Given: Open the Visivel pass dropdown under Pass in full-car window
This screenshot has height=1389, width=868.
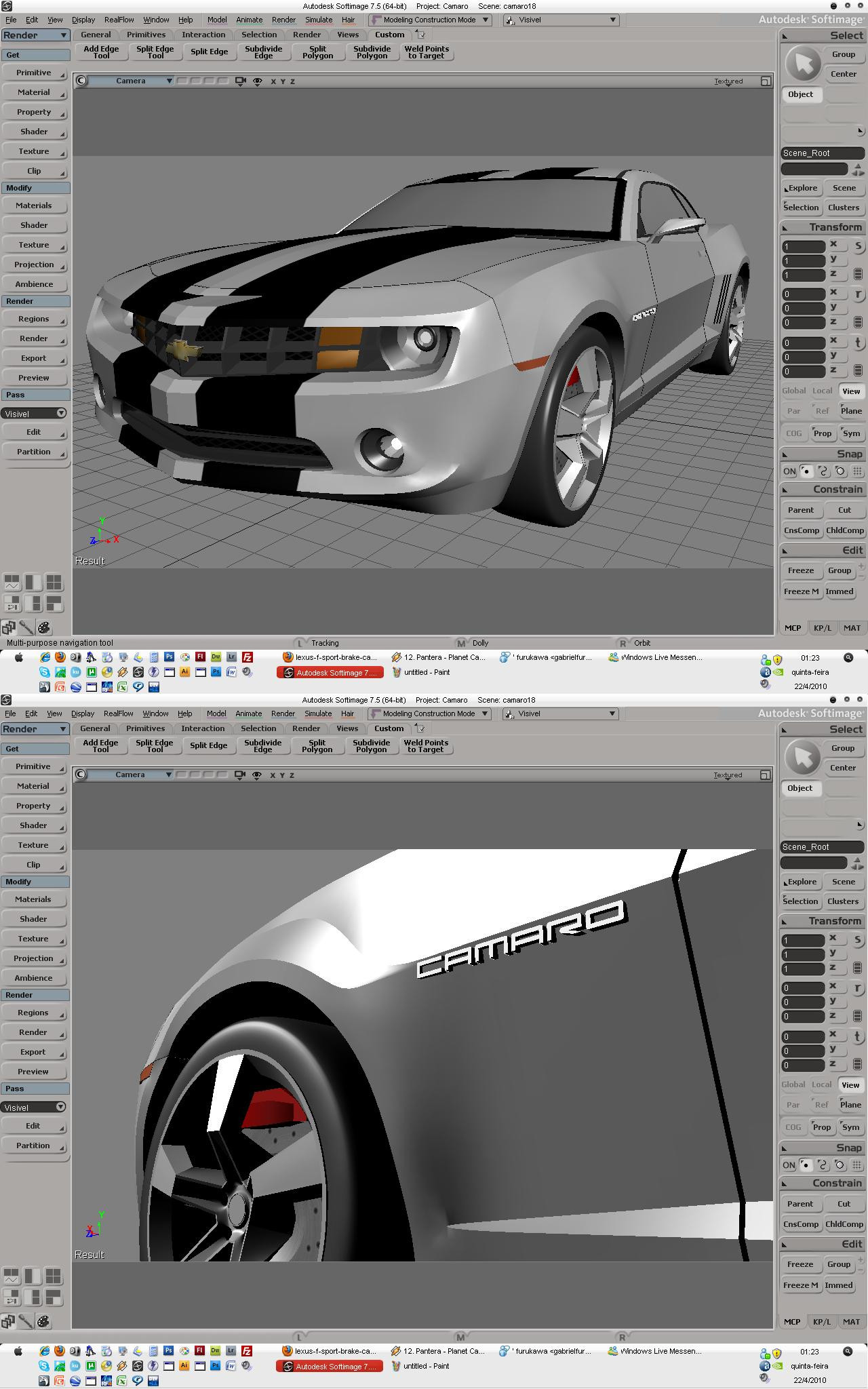Looking at the screenshot, I should tap(34, 413).
